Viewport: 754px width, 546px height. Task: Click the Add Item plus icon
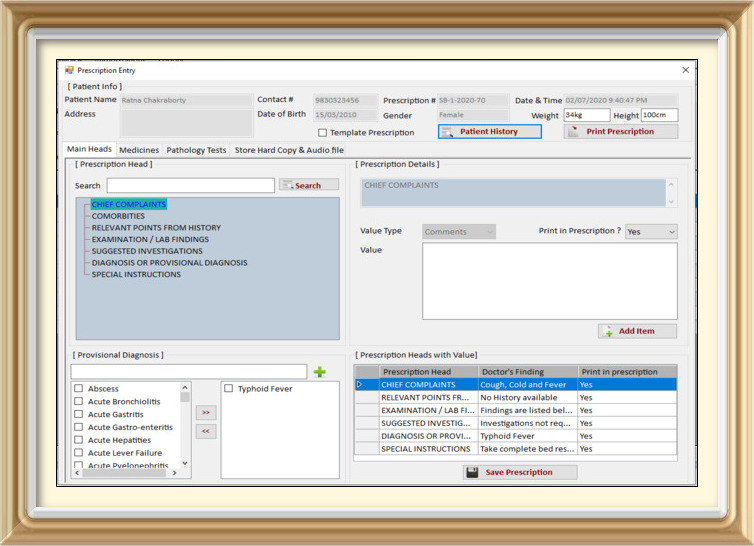pos(608,331)
